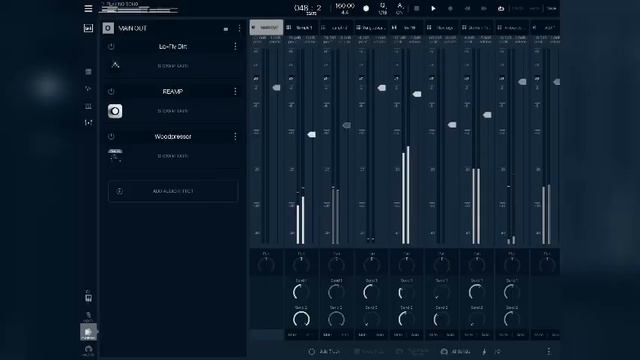
Task: Click the 048 : 2 position display
Action: tap(308, 9)
